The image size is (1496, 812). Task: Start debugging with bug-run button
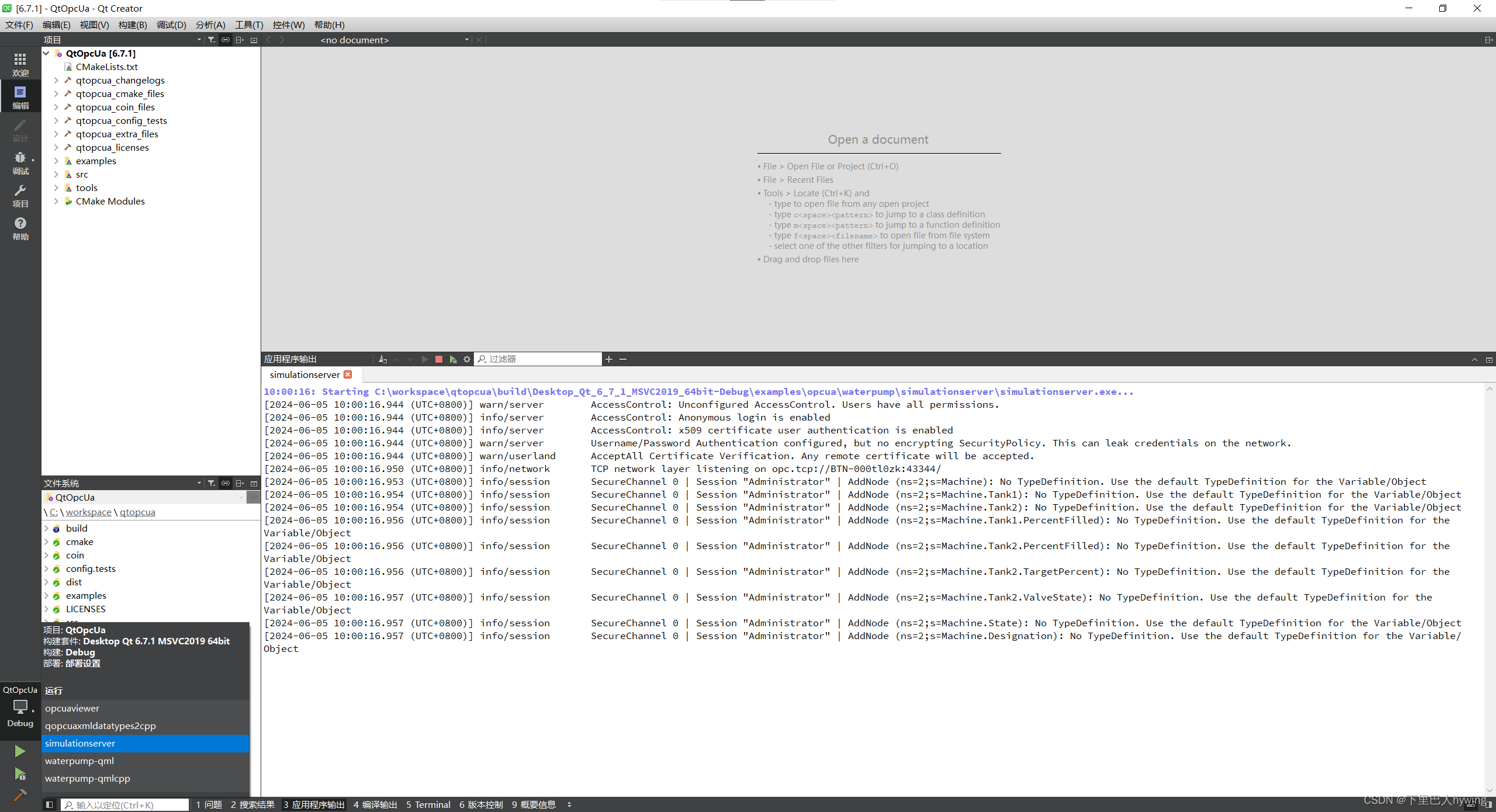click(x=20, y=774)
